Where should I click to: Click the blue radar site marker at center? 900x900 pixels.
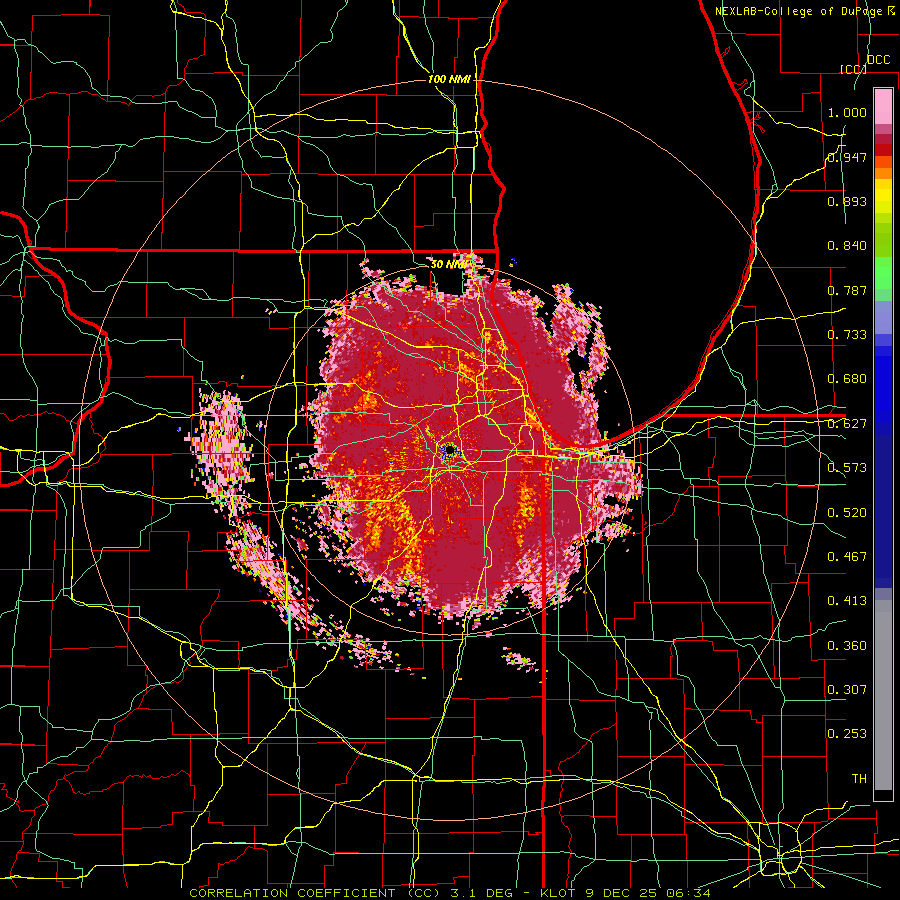click(449, 451)
